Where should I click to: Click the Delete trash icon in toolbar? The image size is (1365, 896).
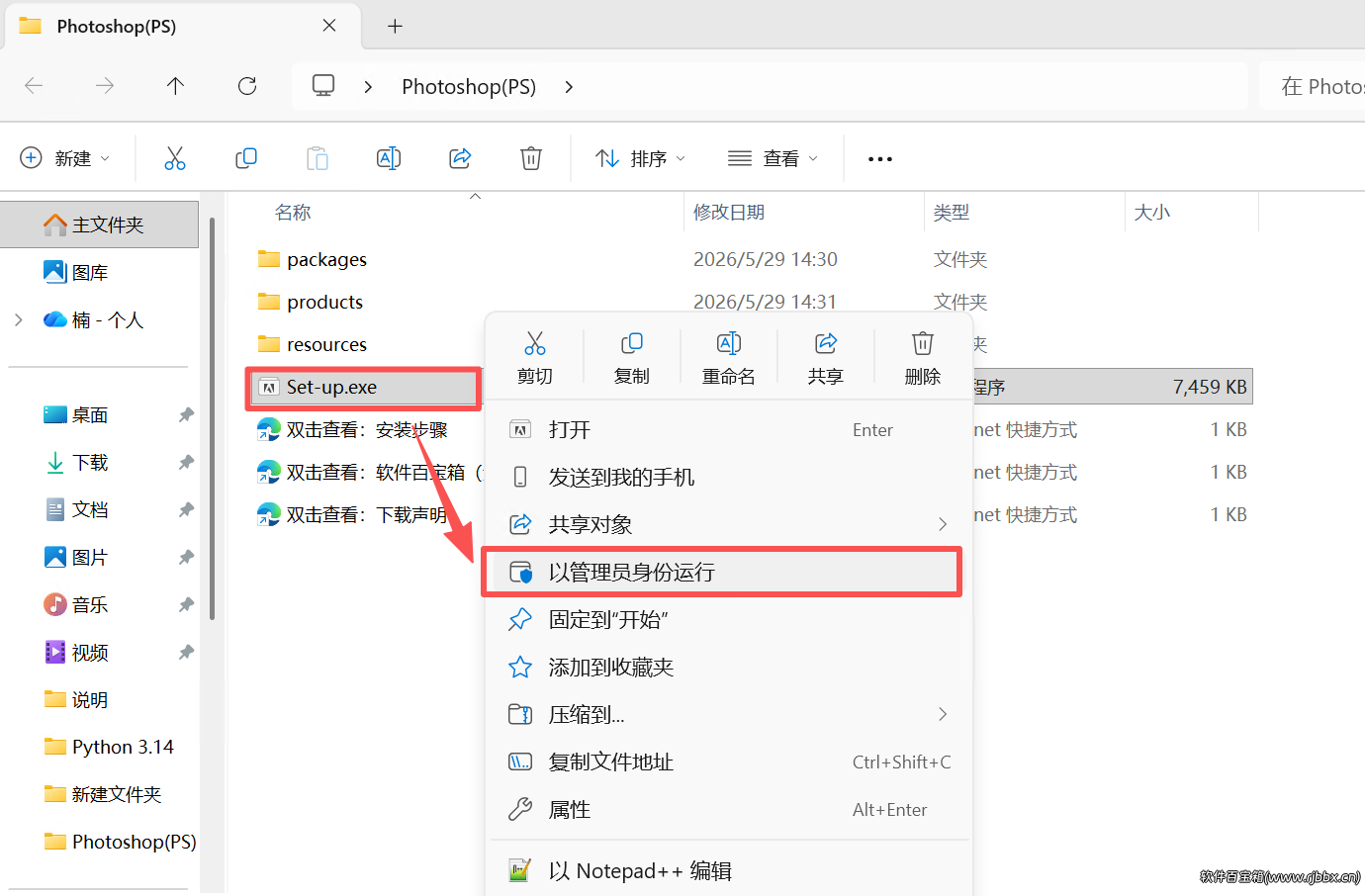click(x=531, y=158)
